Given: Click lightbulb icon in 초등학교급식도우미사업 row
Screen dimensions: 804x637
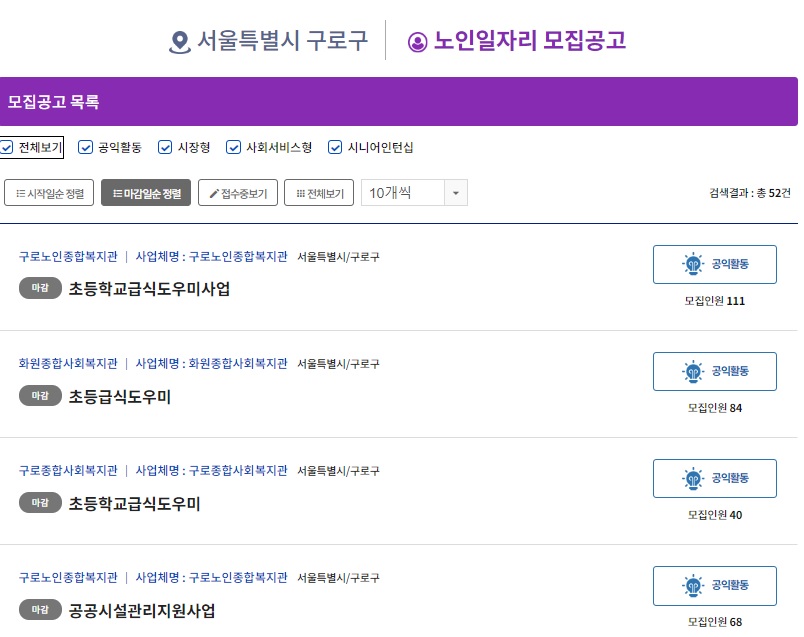Looking at the screenshot, I should coord(693,264).
